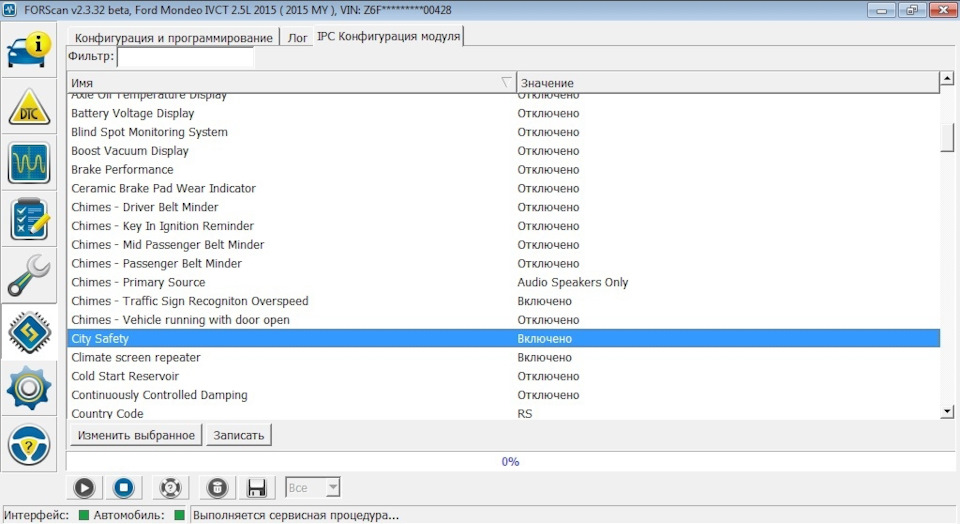Select the Blind Spot Monitoring System row
This screenshot has width=960, height=524.
(x=503, y=132)
